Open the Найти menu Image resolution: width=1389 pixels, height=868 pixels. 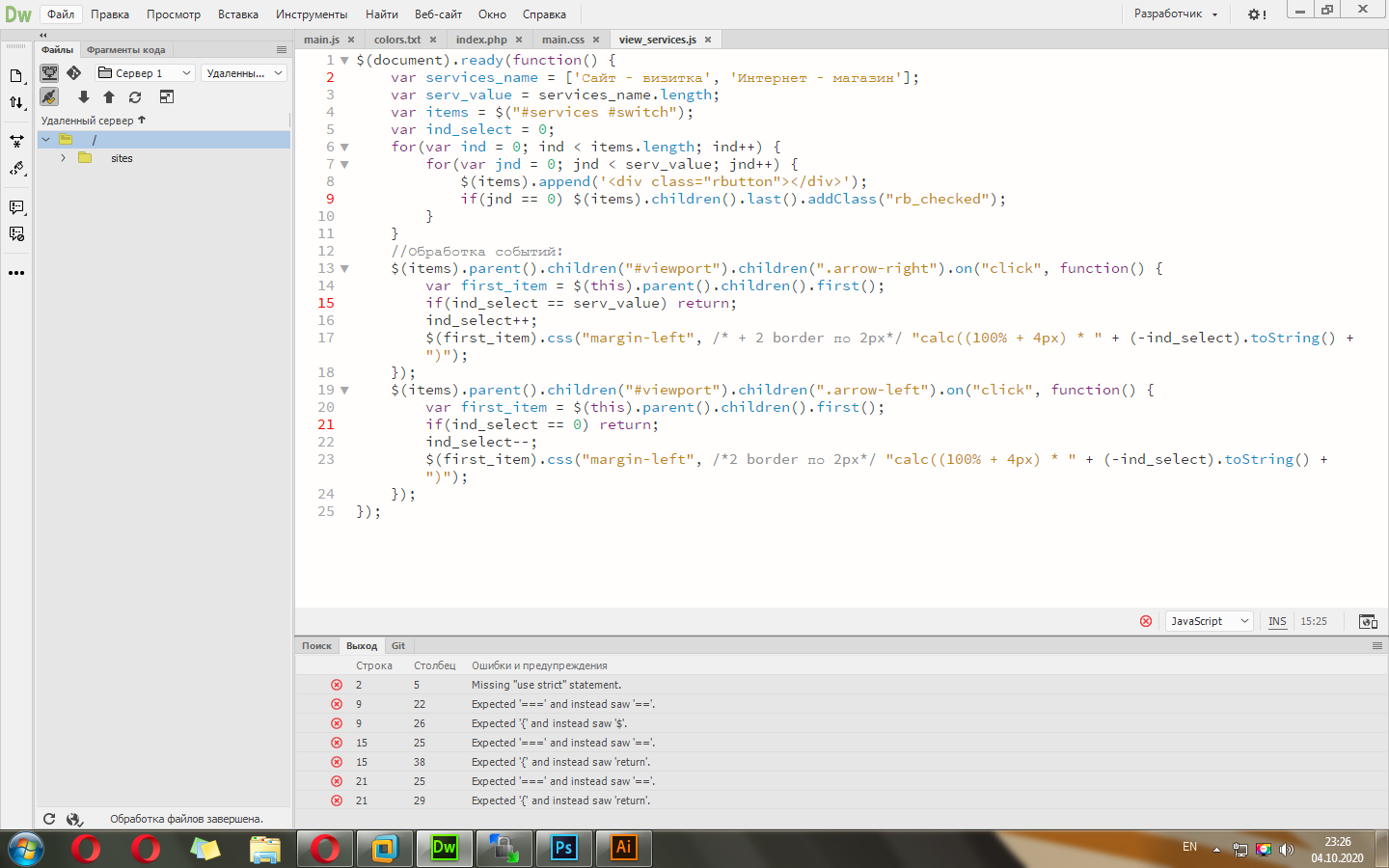(382, 14)
